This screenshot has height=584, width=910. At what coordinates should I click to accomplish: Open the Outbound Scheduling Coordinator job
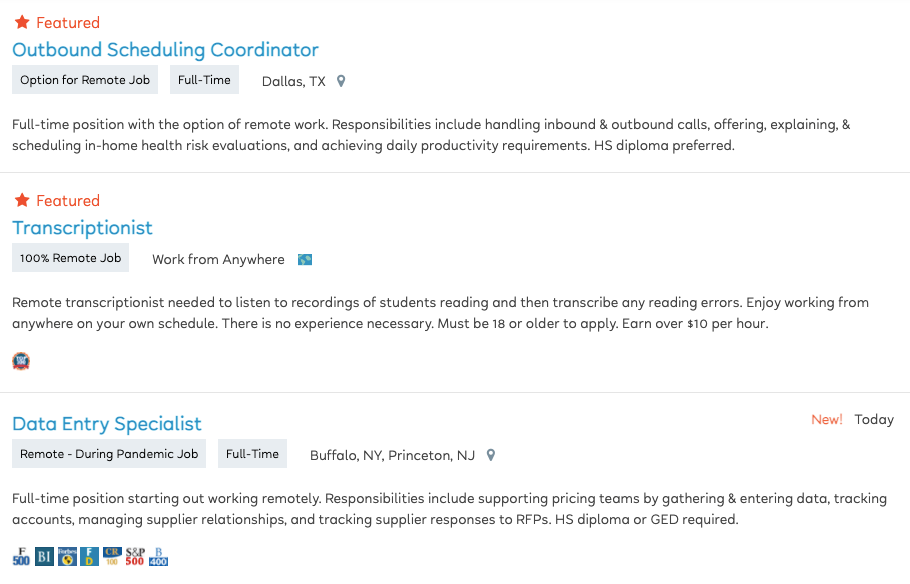[165, 50]
